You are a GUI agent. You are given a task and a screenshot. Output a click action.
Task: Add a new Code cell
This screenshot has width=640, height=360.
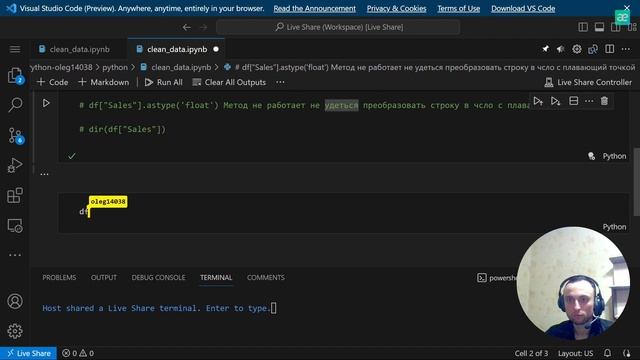pos(53,82)
